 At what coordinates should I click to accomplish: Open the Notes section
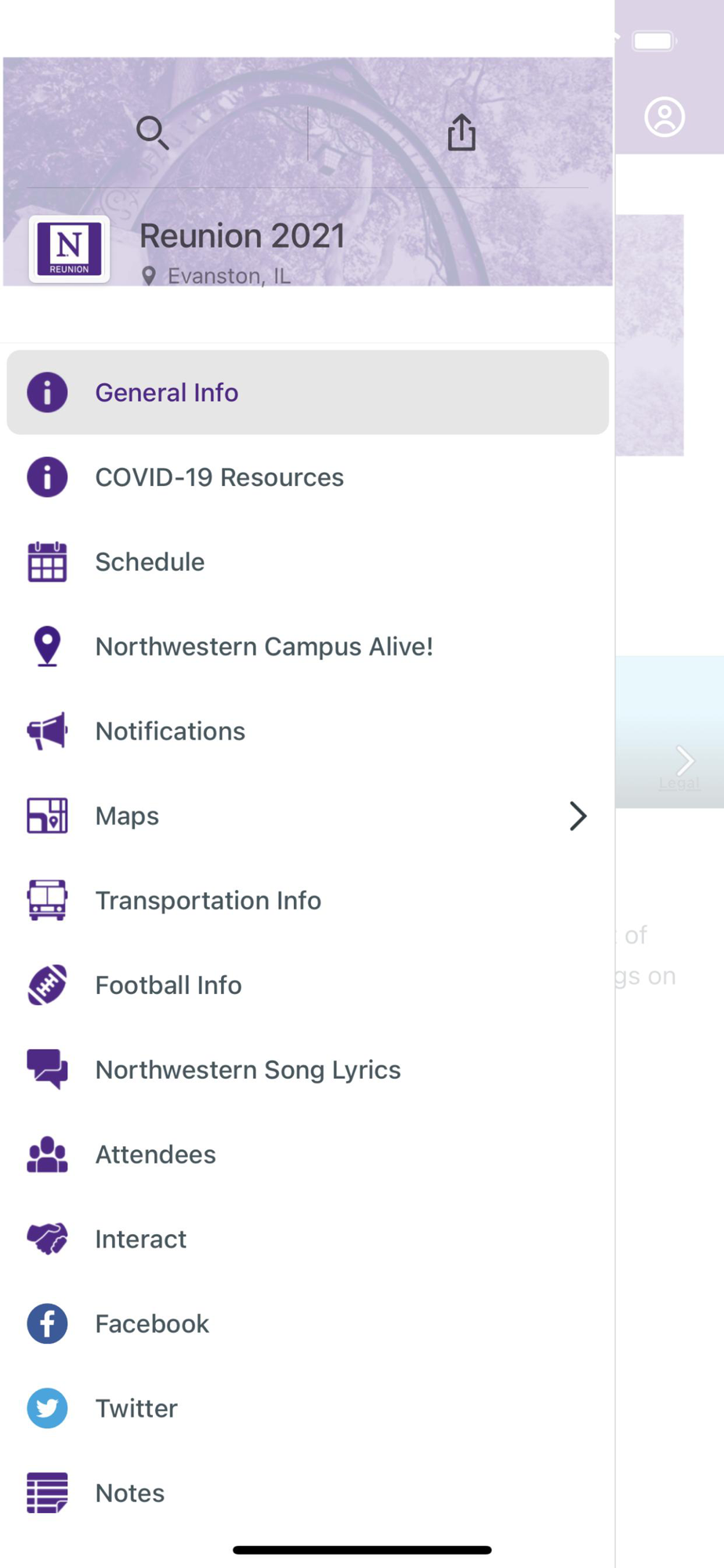click(130, 1494)
